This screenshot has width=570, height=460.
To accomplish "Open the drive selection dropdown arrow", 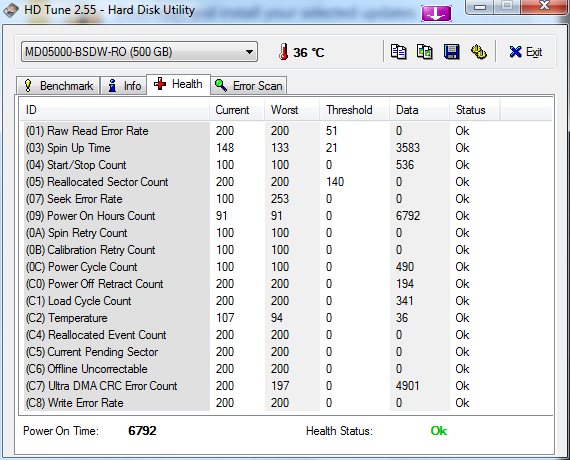I will pyautogui.click(x=249, y=52).
